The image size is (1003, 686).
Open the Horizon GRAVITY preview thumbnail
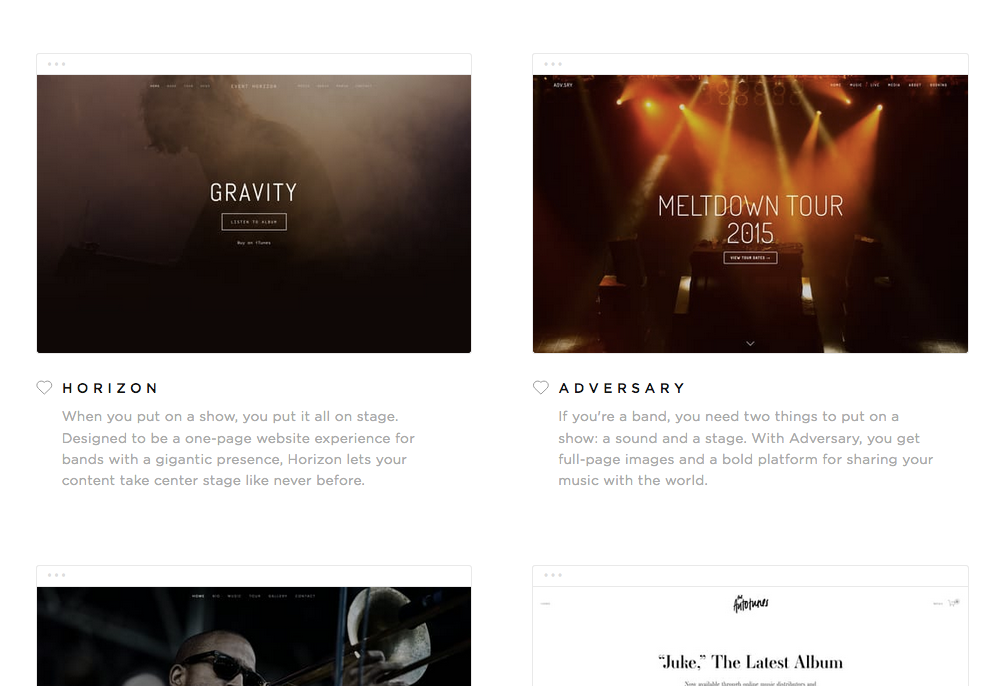[x=254, y=214]
